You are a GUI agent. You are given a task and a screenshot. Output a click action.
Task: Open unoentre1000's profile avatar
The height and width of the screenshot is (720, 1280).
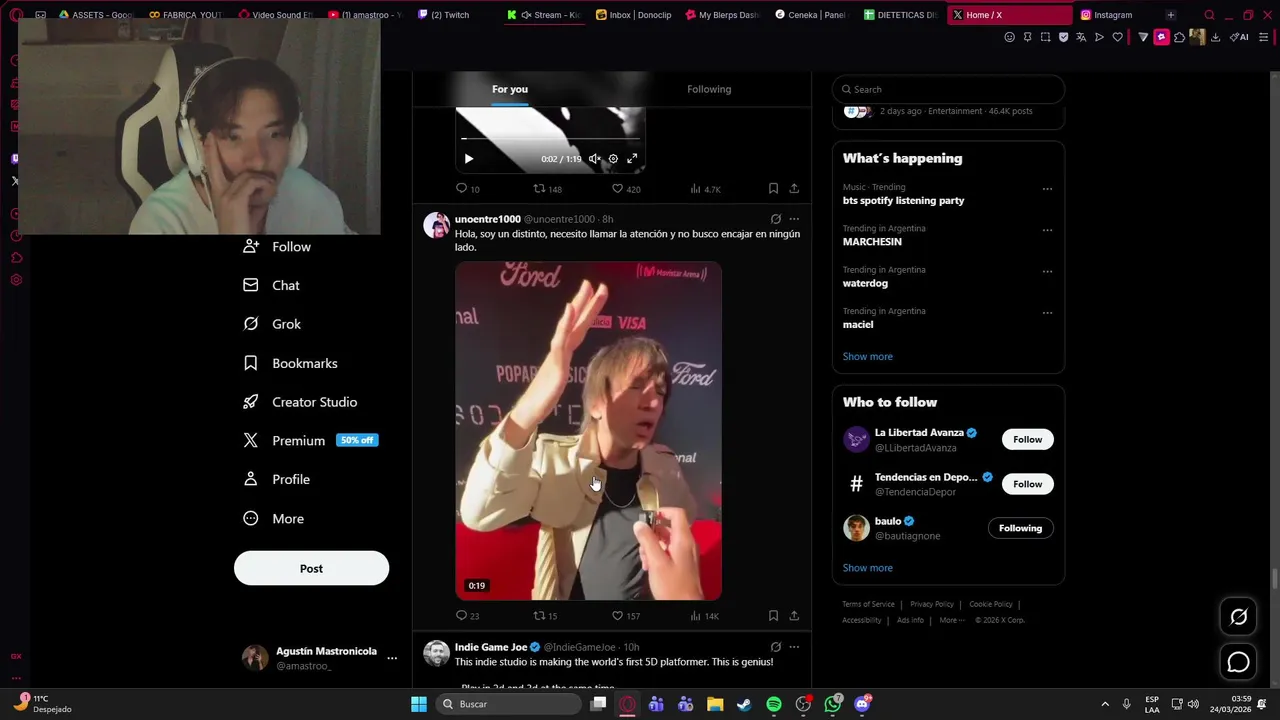point(436,225)
